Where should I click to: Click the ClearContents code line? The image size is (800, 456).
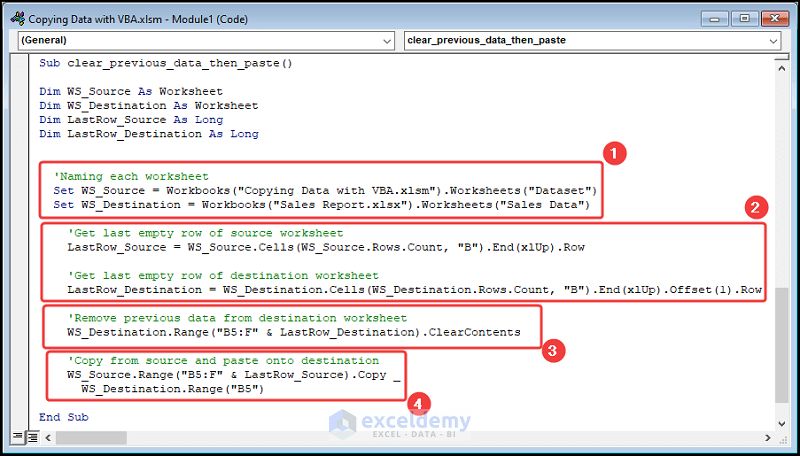click(294, 333)
